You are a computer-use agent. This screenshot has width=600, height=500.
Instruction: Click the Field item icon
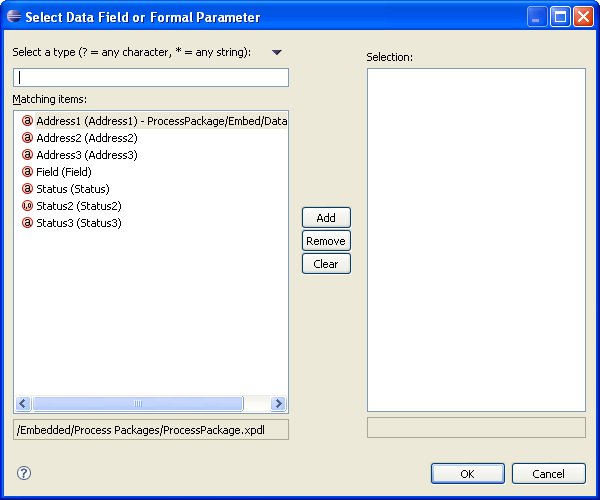28,172
